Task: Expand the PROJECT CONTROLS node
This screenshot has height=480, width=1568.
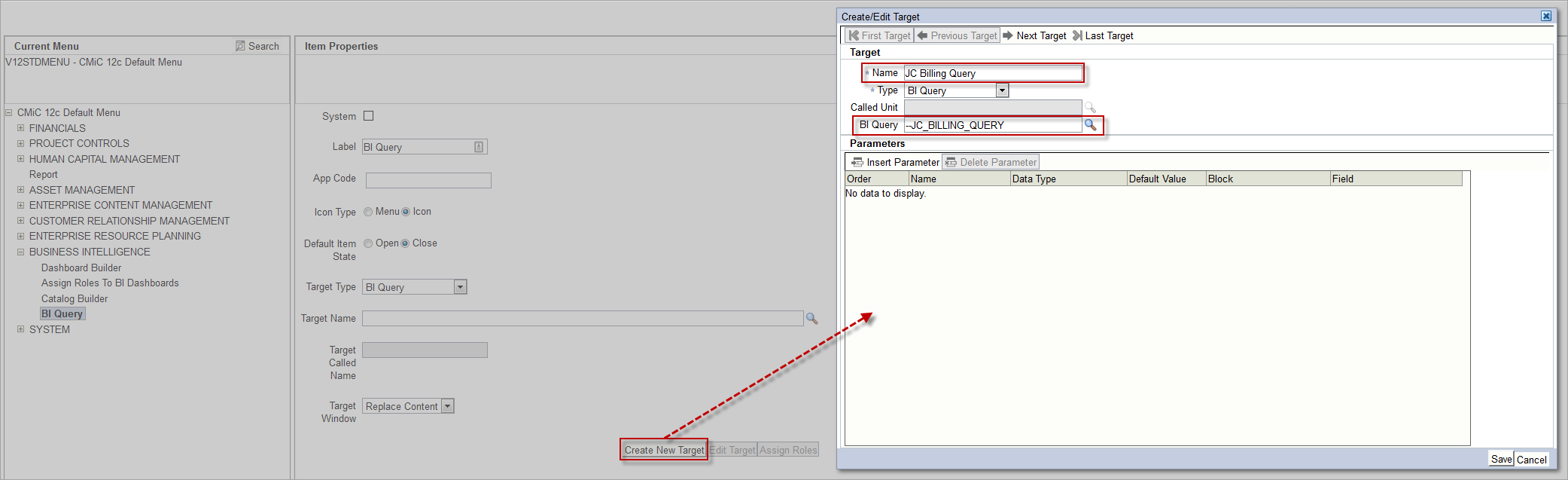Action: click(21, 143)
